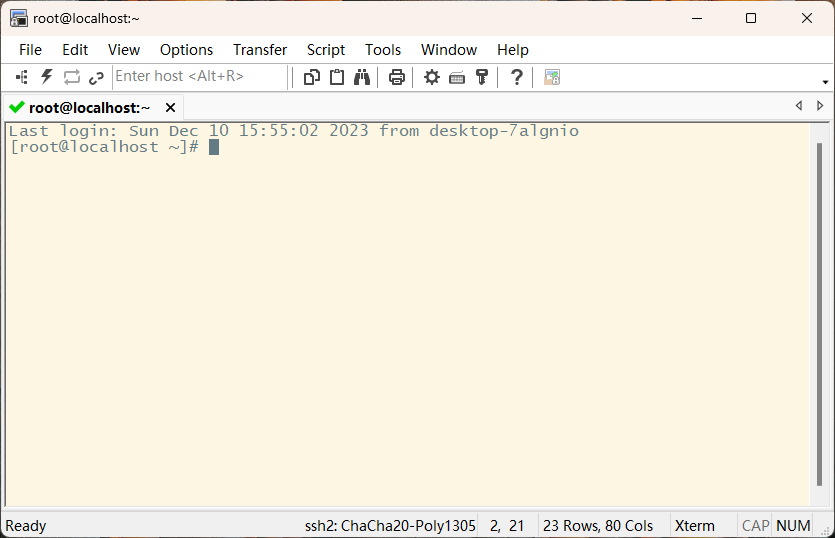Click 'ssh2: ChaCha20-Poly1305' status entry
This screenshot has height=538, width=835.
click(x=390, y=526)
